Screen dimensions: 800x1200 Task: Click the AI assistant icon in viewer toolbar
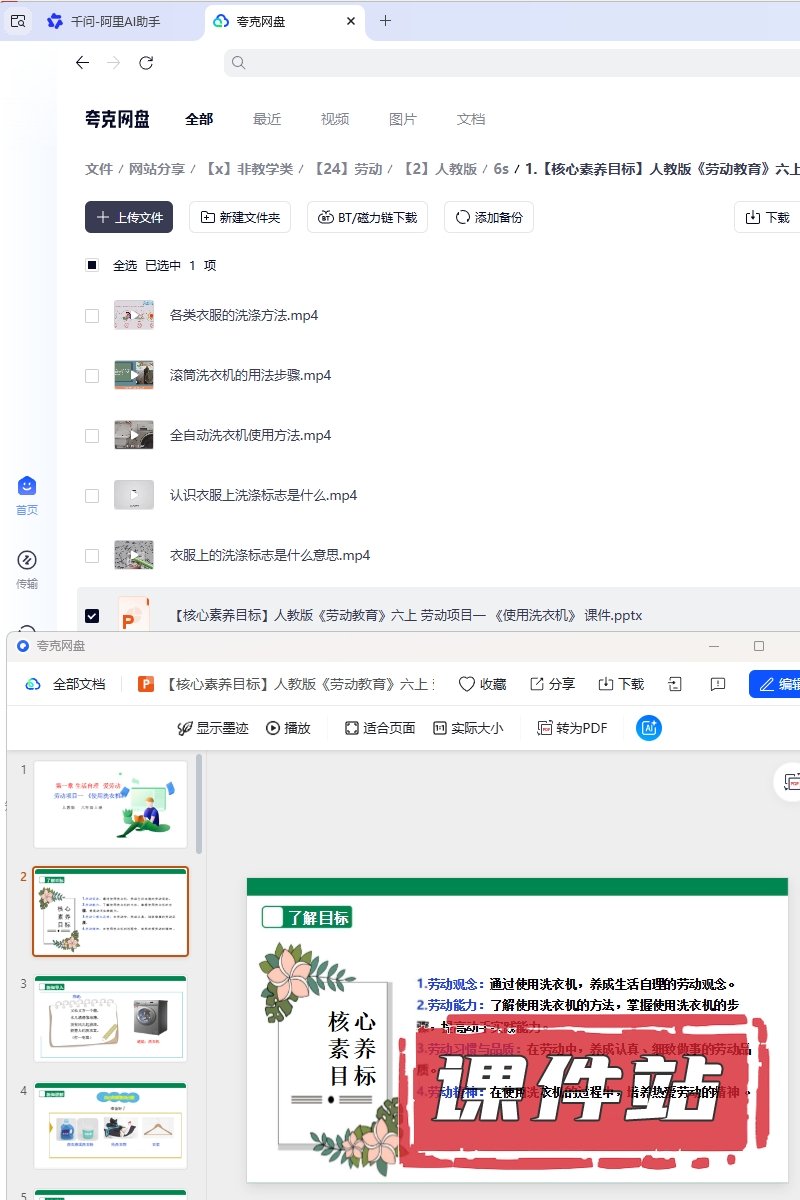pyautogui.click(x=649, y=728)
